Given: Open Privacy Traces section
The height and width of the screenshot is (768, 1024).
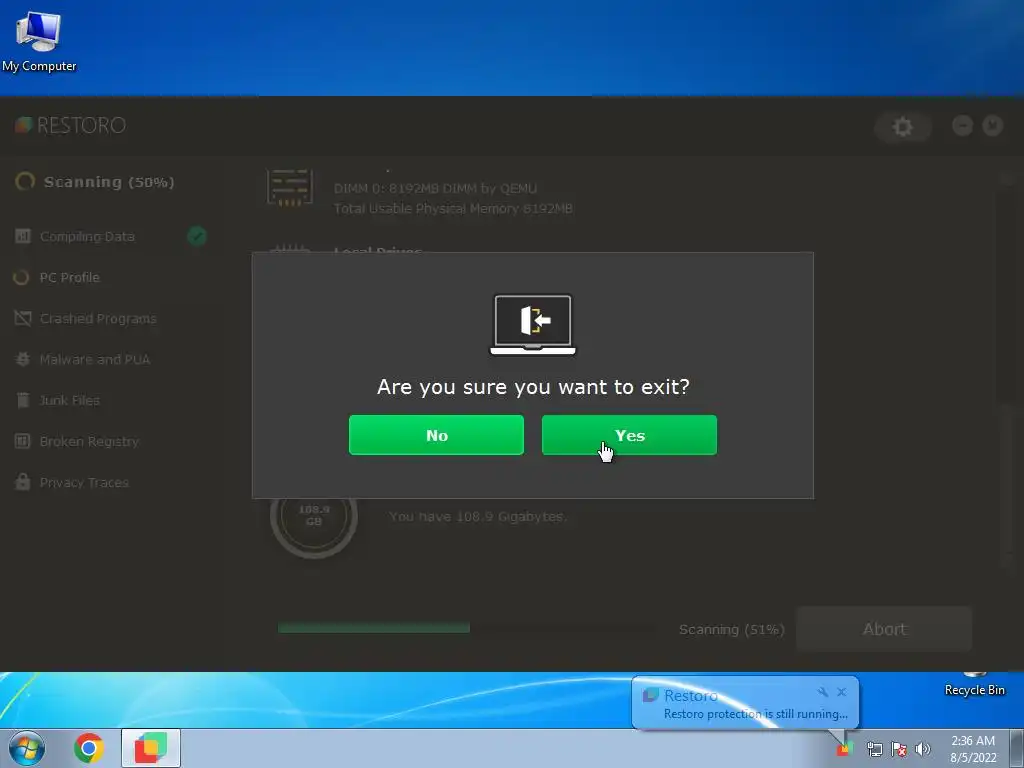Looking at the screenshot, I should click(x=84, y=483).
